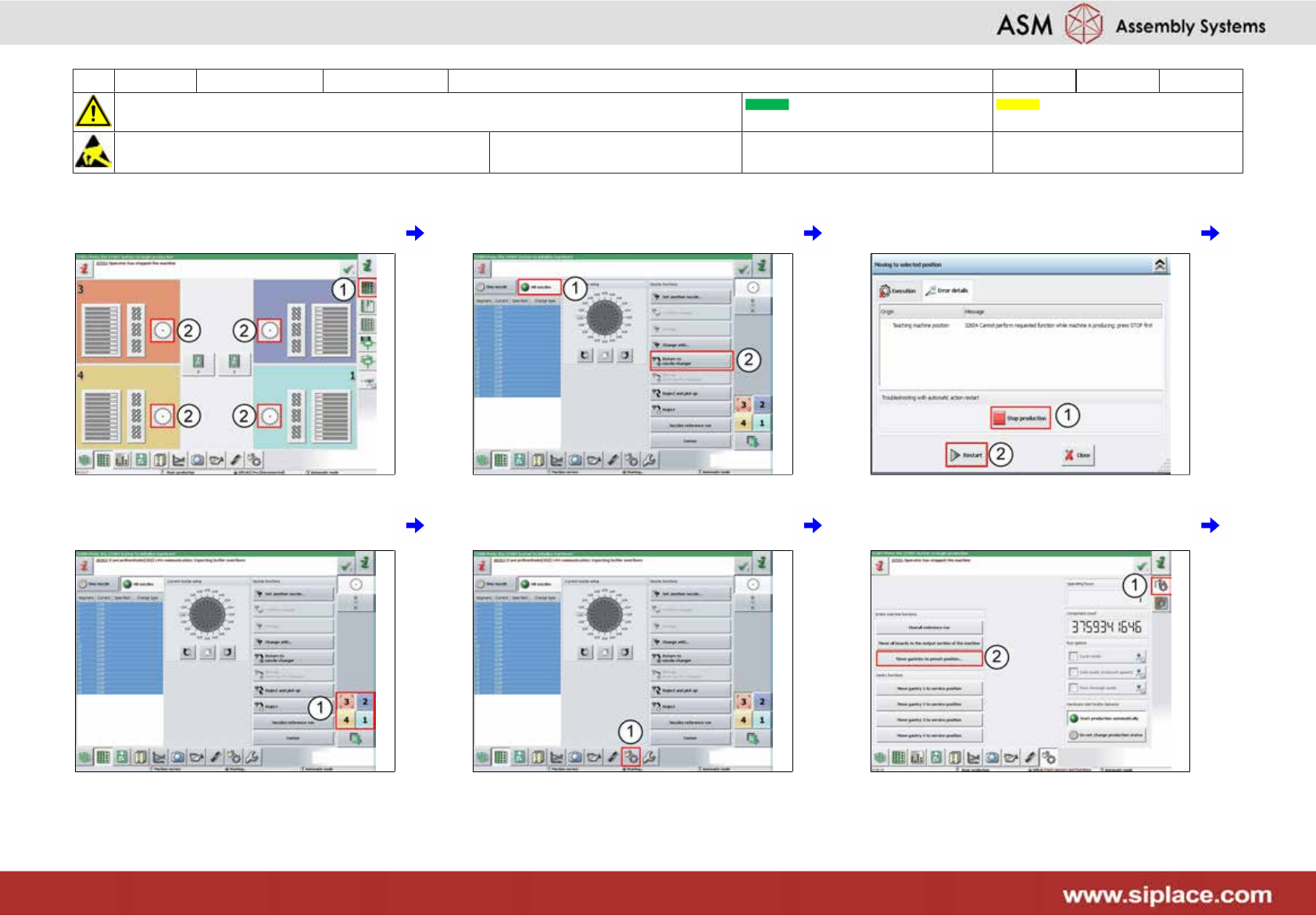
Task: Open the www.siplace.com link
Action: (x=1168, y=895)
